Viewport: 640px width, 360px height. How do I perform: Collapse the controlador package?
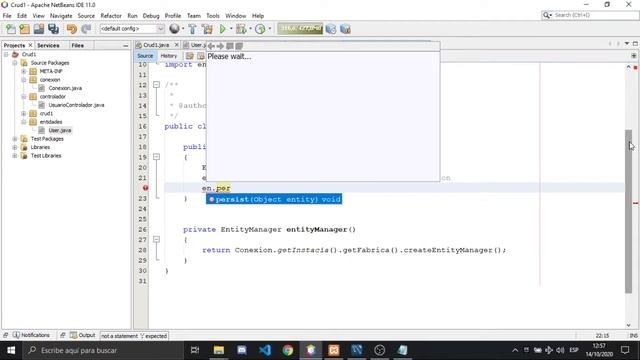click(24, 97)
